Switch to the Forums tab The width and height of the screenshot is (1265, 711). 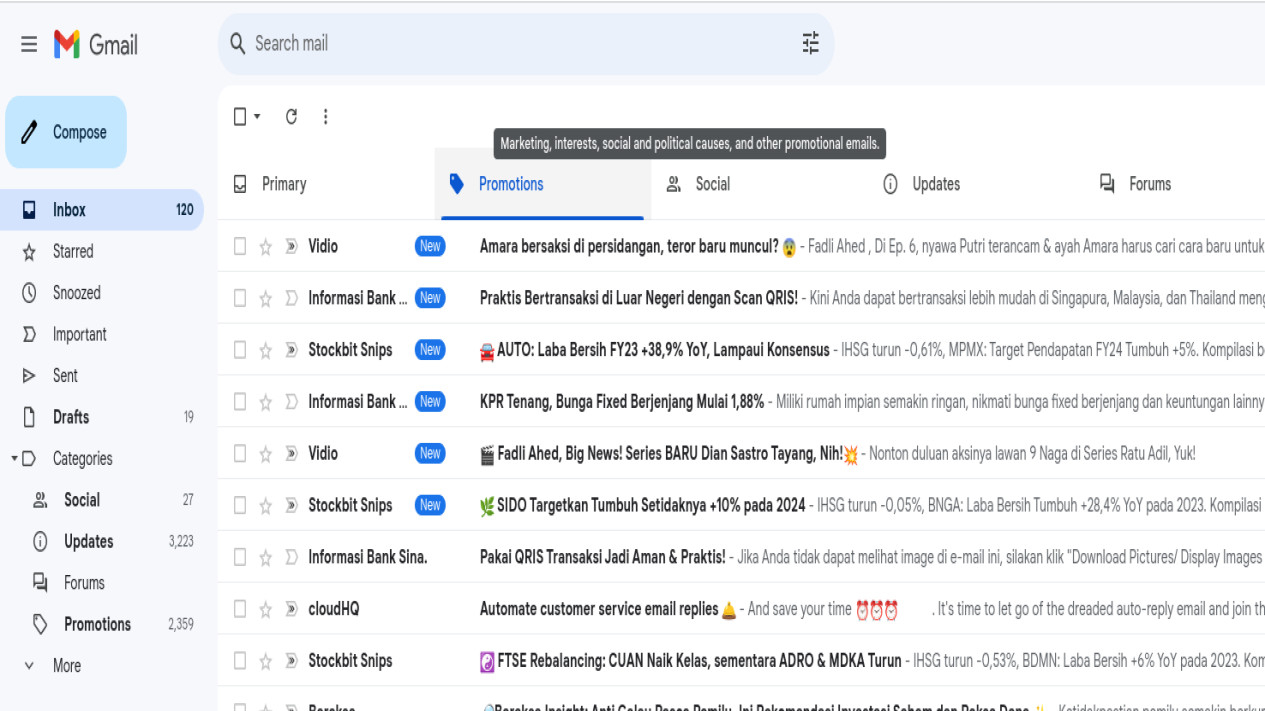click(1175, 184)
